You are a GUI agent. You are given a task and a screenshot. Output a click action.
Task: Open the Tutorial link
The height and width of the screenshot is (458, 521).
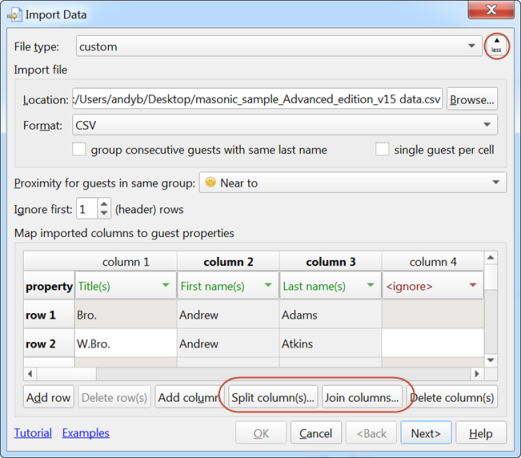tap(33, 433)
